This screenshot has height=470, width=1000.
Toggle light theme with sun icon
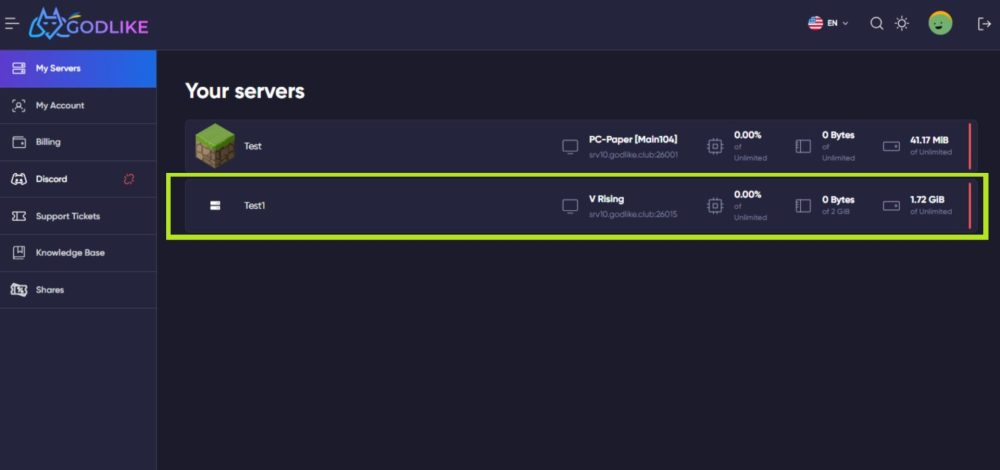pyautogui.click(x=901, y=24)
